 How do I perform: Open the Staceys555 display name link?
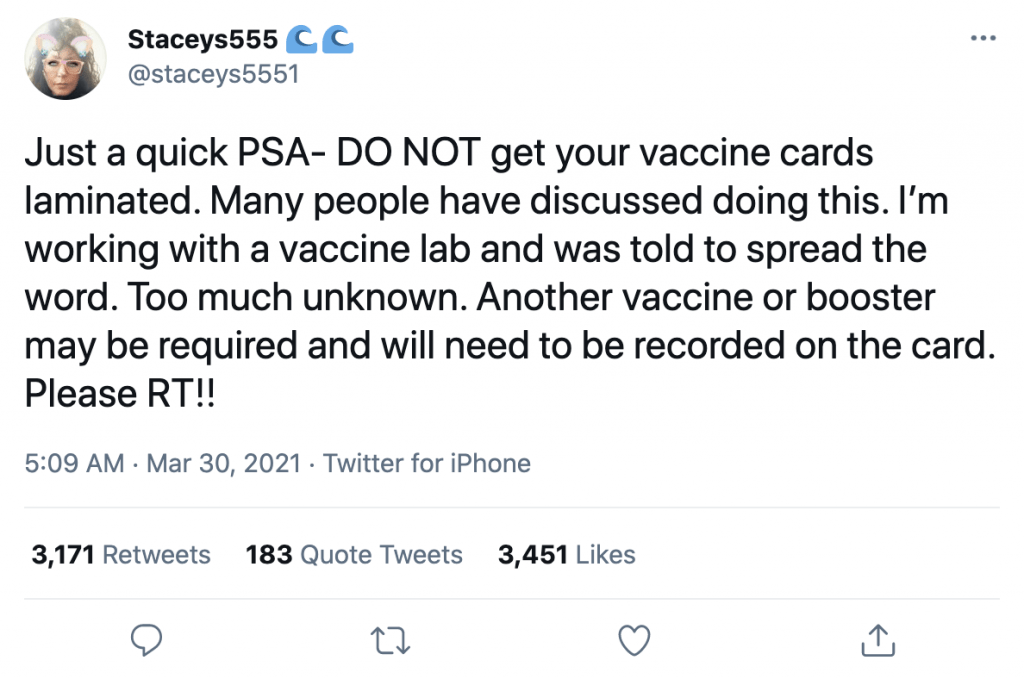click(x=202, y=40)
